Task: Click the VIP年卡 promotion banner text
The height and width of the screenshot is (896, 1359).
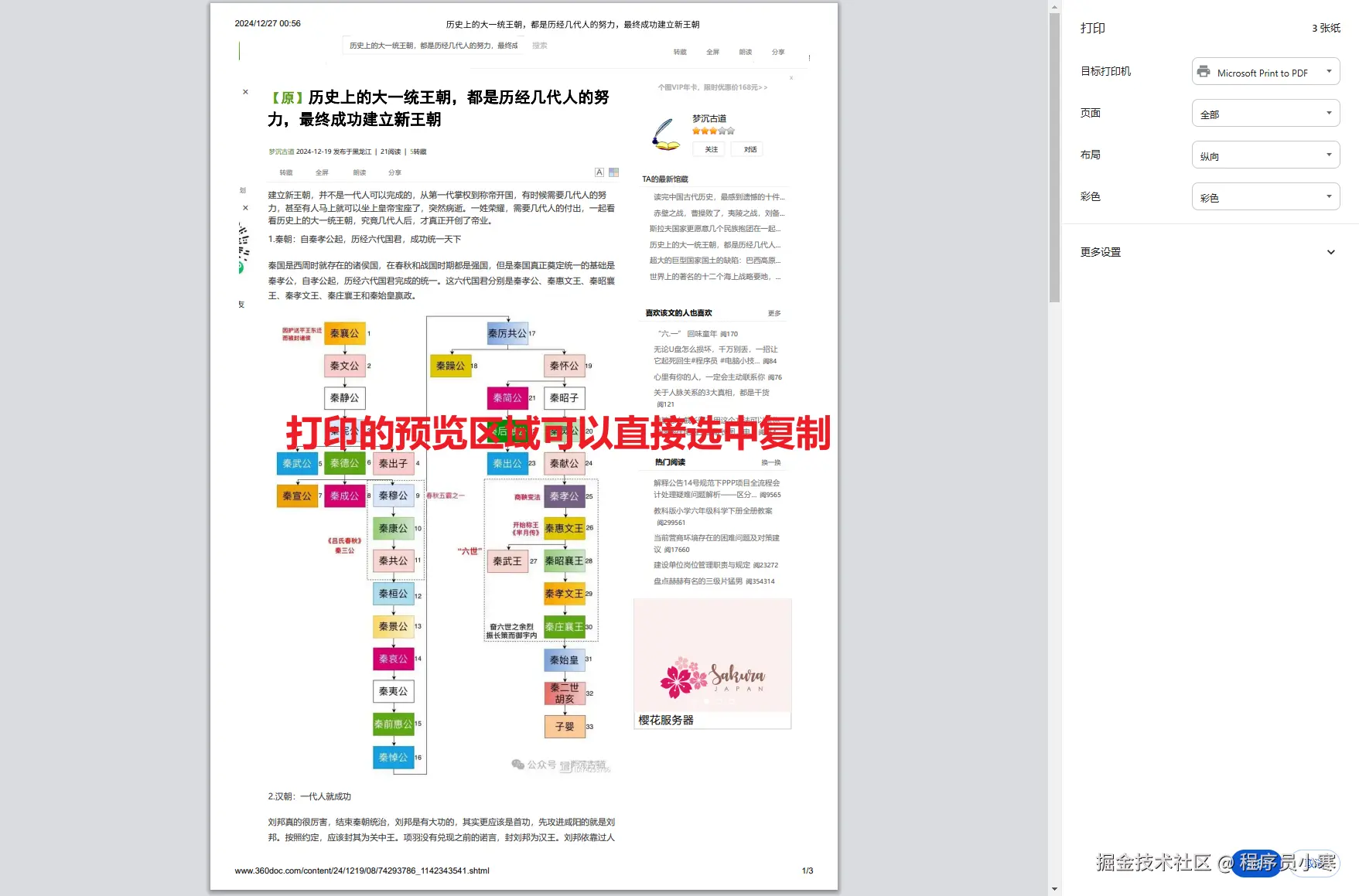Action: tap(712, 87)
